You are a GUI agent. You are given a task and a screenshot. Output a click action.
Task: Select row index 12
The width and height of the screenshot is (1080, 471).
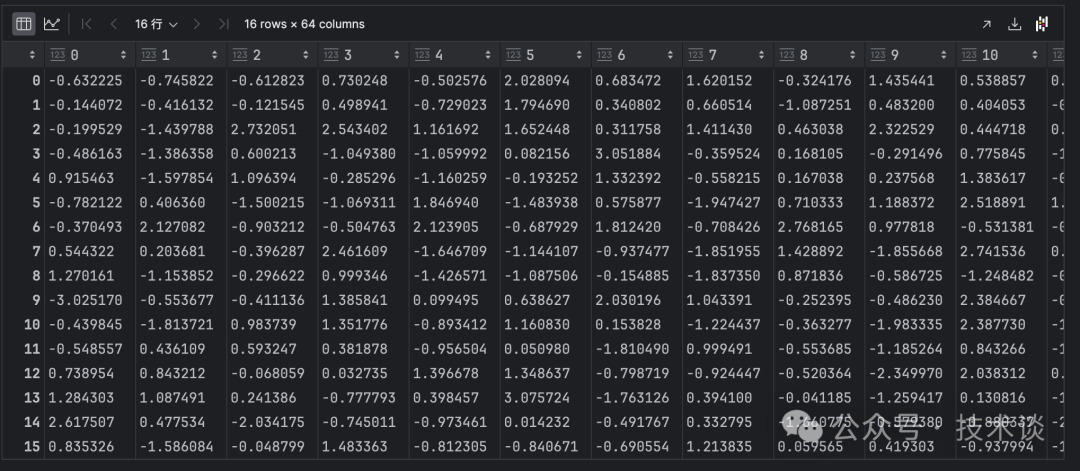click(x=32, y=373)
